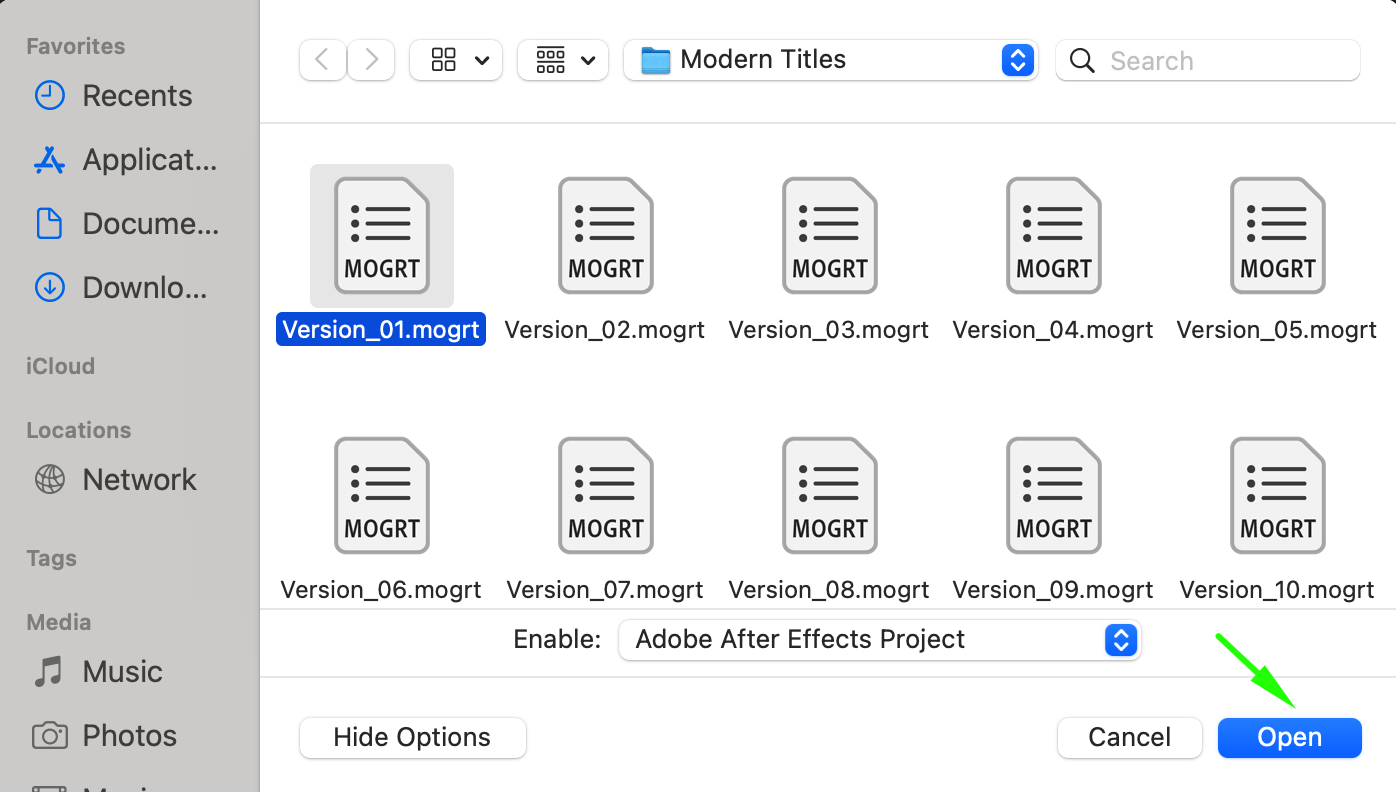Click the Version_10.mogrt thumbnail
1396x792 pixels.
(x=1277, y=495)
